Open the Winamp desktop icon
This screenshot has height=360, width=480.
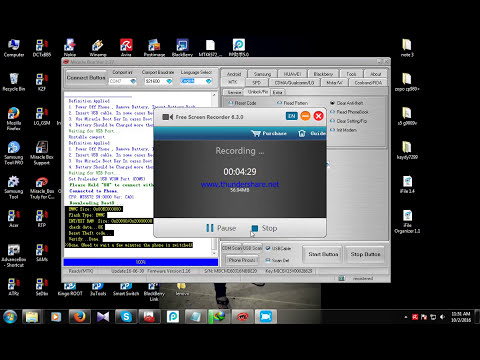tap(98, 48)
